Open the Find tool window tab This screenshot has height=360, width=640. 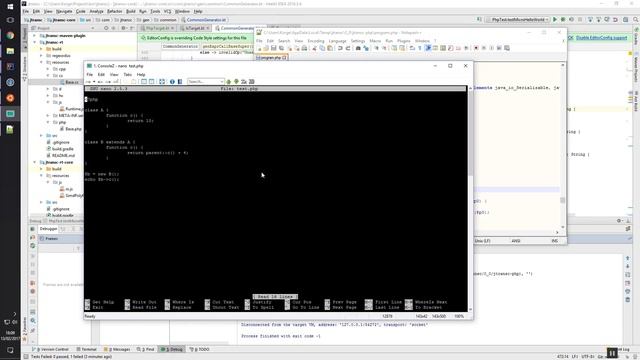click(x=146, y=349)
